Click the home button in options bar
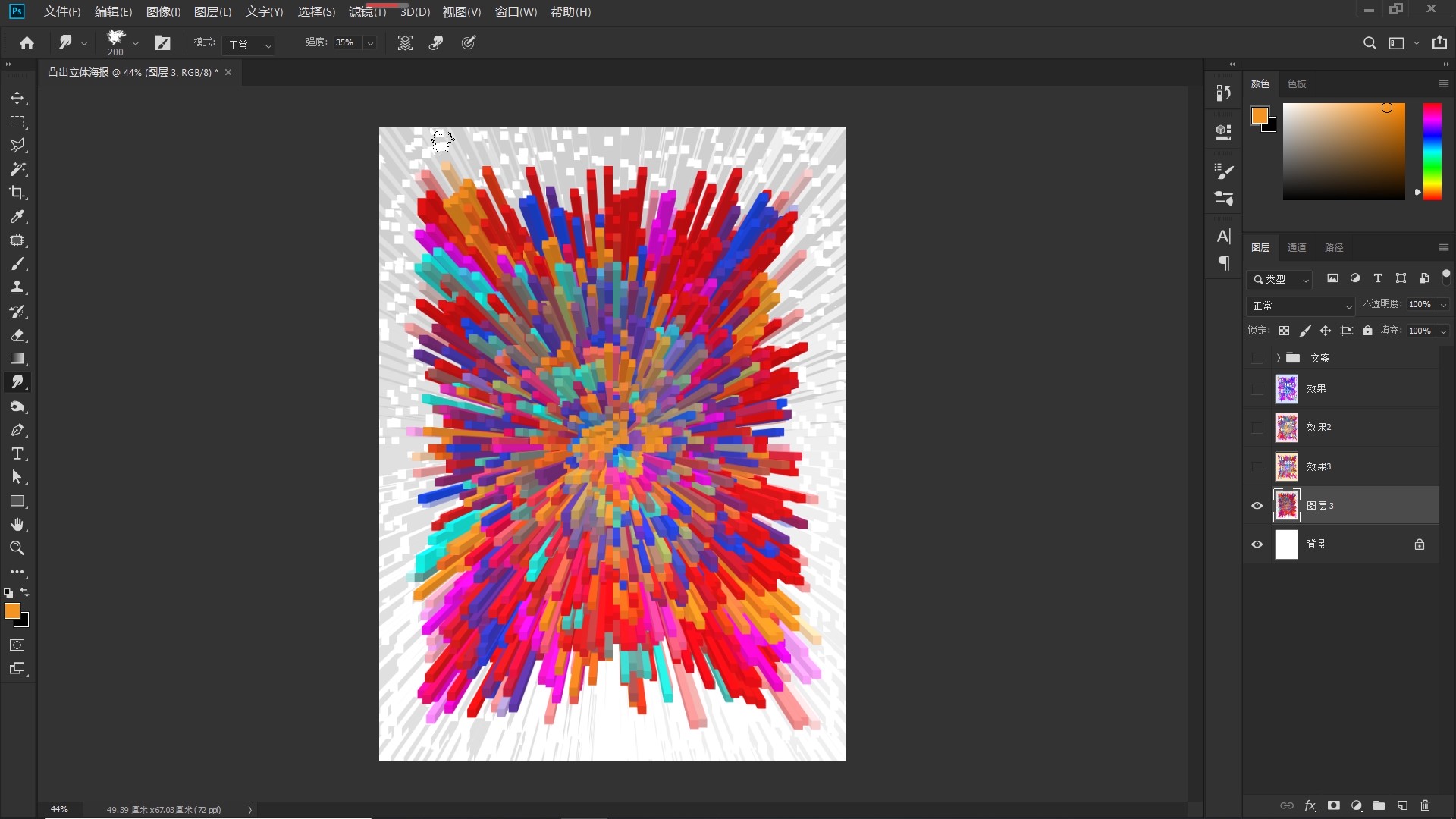Screen dimensions: 1456x819 [27, 43]
